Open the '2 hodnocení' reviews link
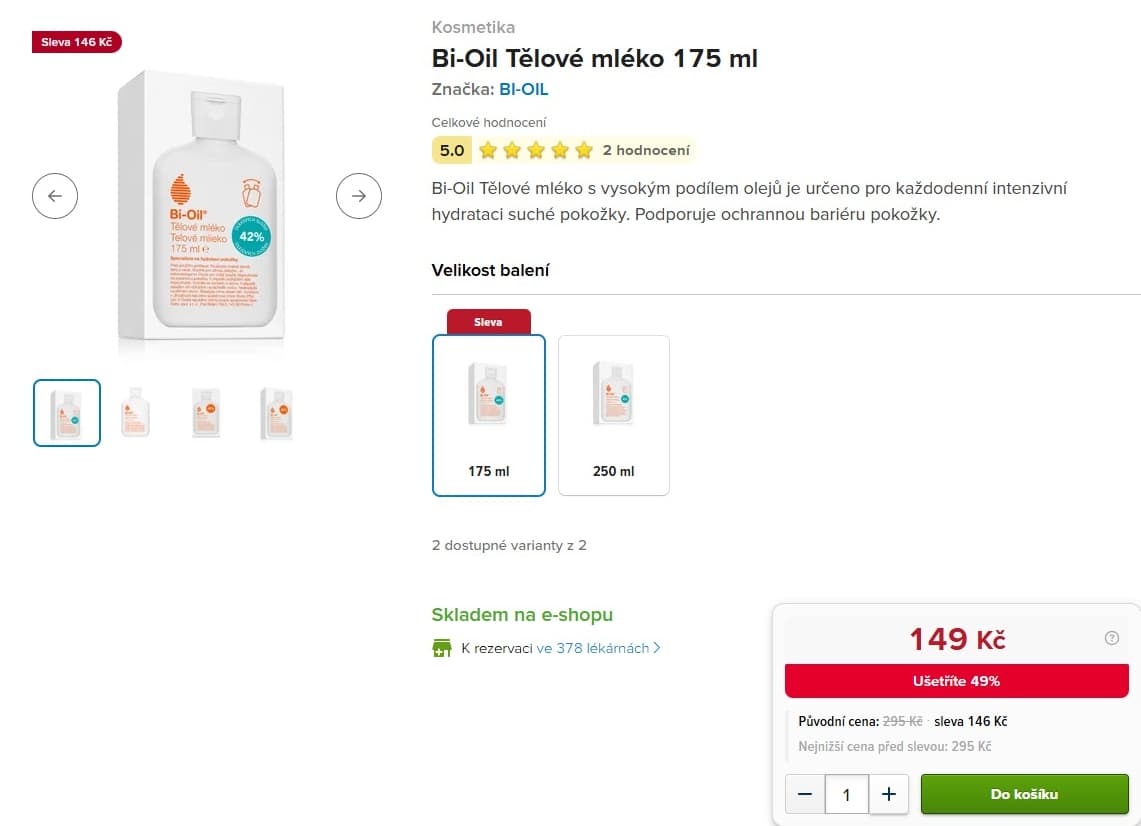This screenshot has width=1141, height=826. (x=646, y=151)
